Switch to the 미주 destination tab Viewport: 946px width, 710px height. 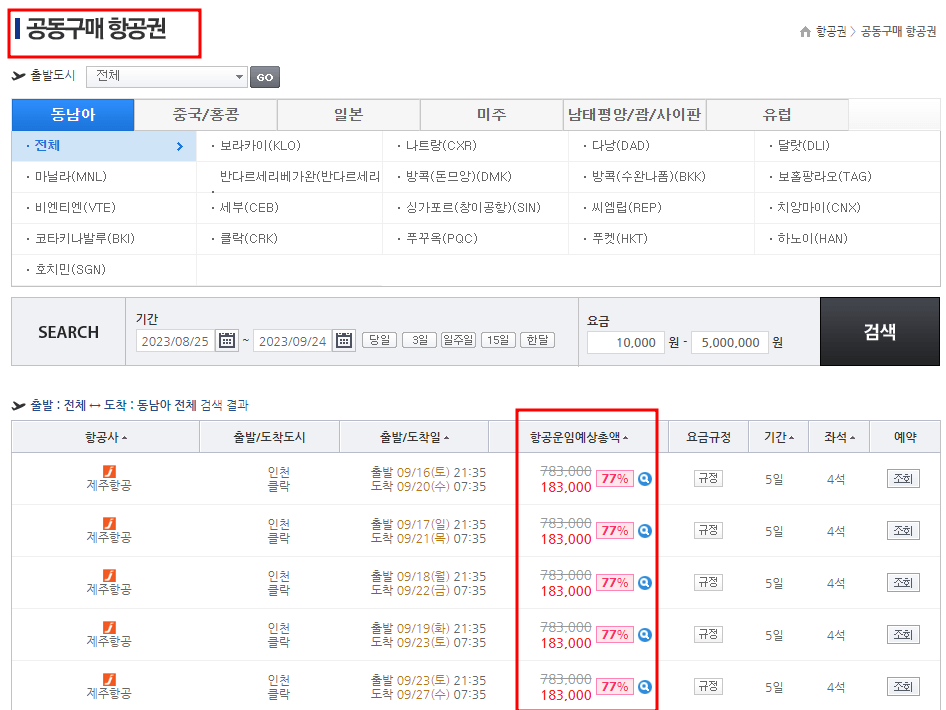(491, 115)
